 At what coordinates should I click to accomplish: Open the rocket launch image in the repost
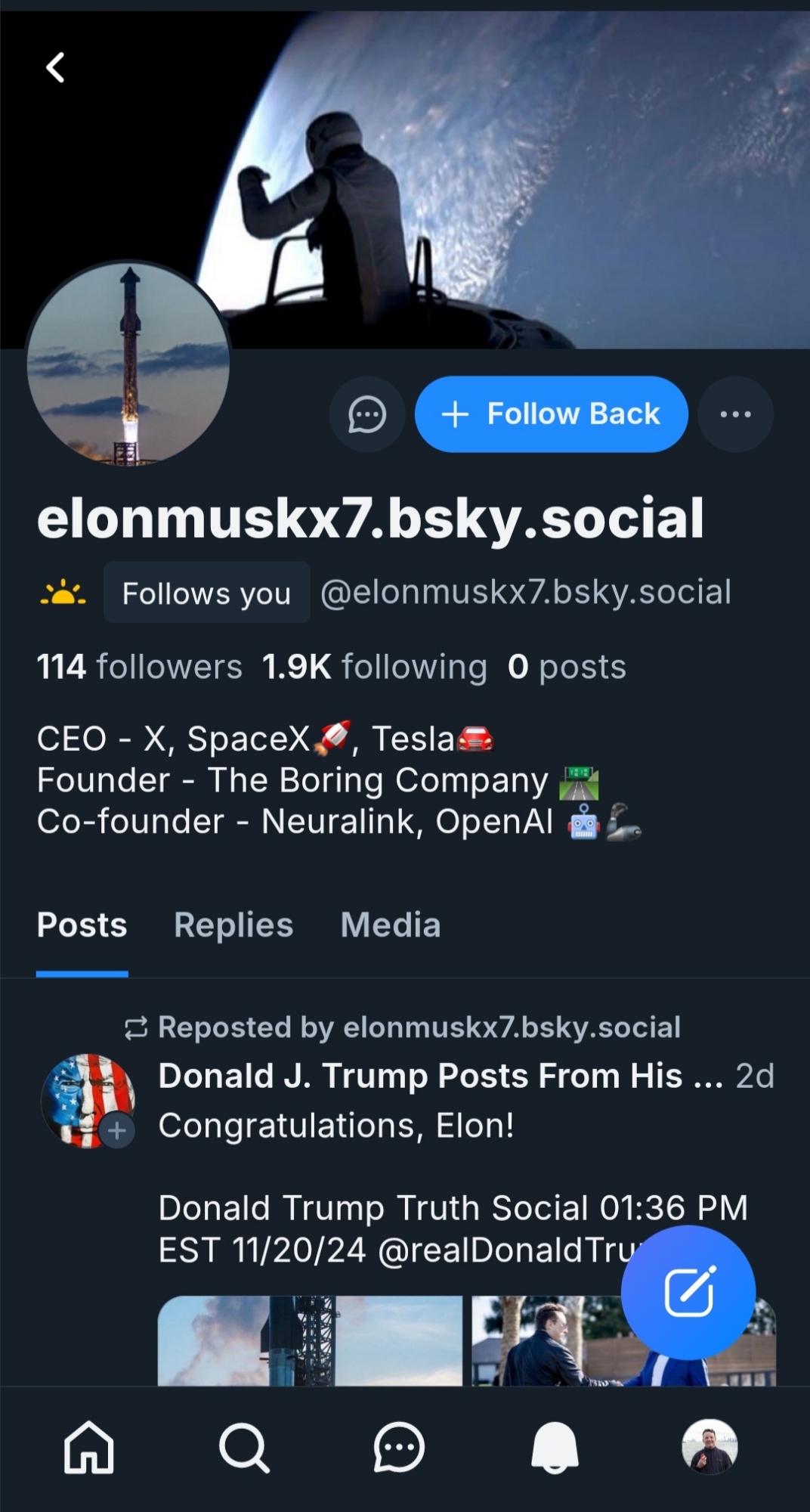tap(310, 1340)
